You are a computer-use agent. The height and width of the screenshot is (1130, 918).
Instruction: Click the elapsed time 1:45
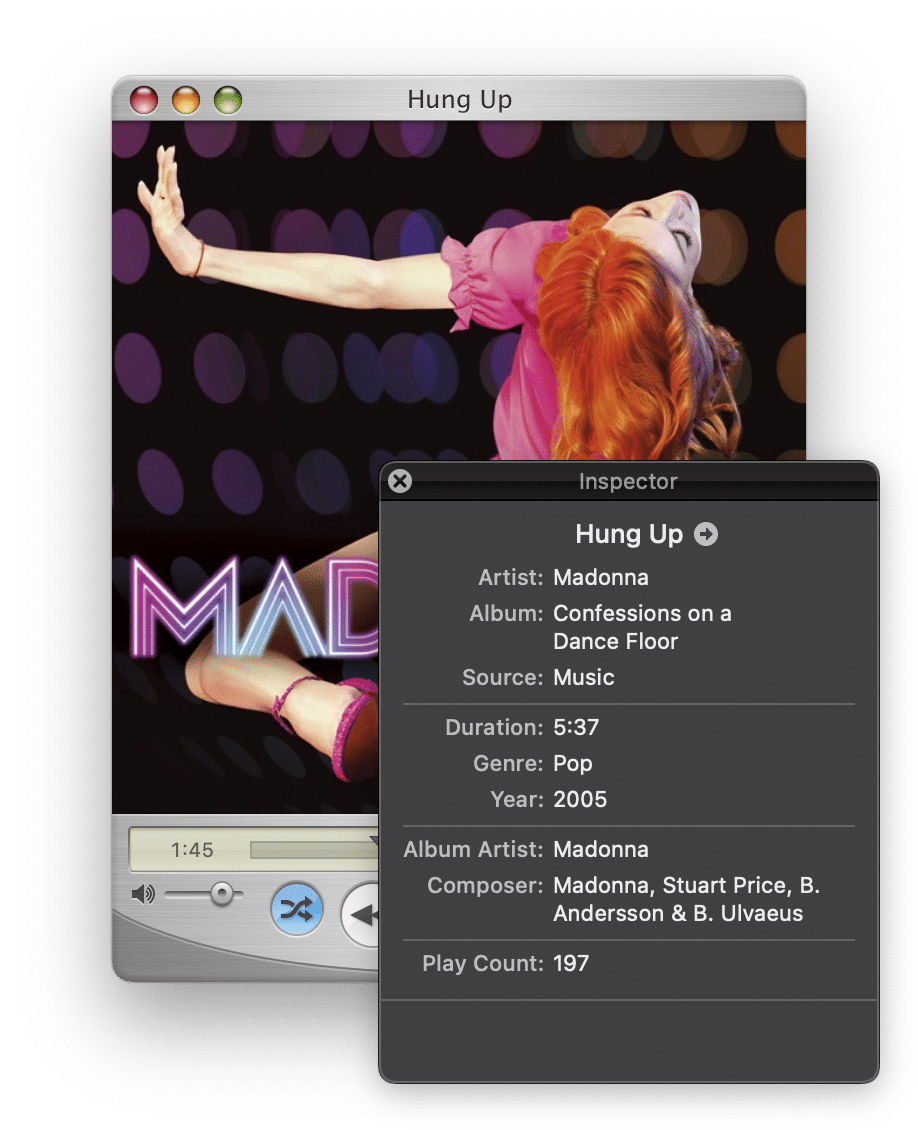coord(192,850)
